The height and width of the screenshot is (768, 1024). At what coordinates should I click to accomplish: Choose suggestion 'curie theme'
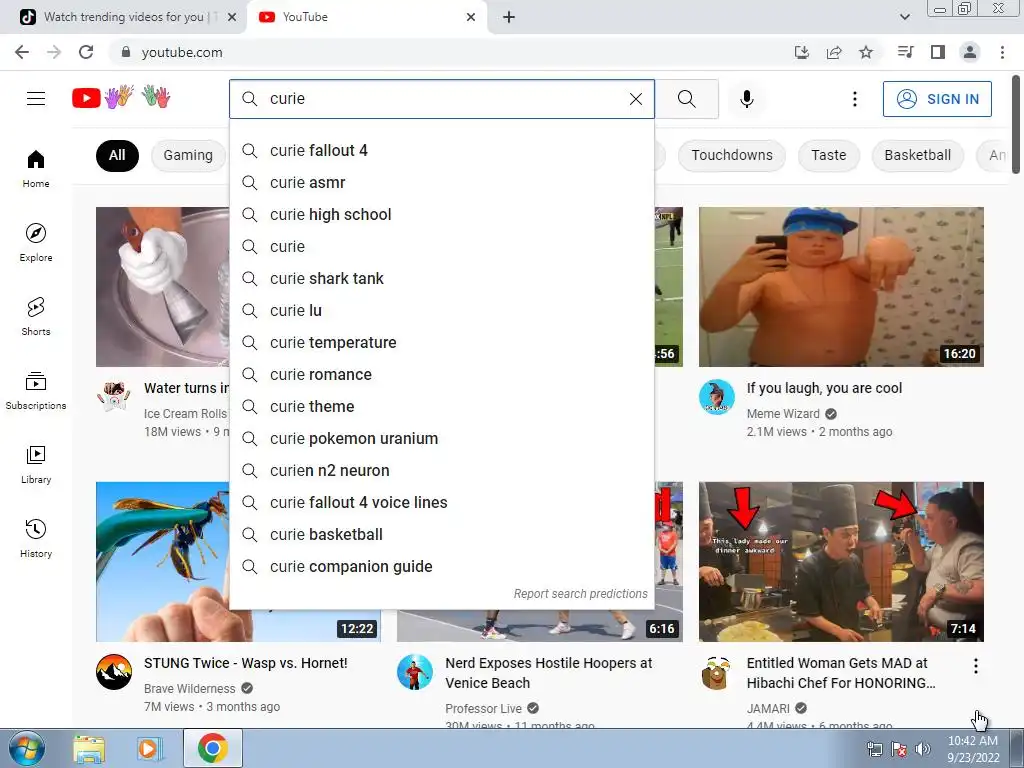(441, 406)
